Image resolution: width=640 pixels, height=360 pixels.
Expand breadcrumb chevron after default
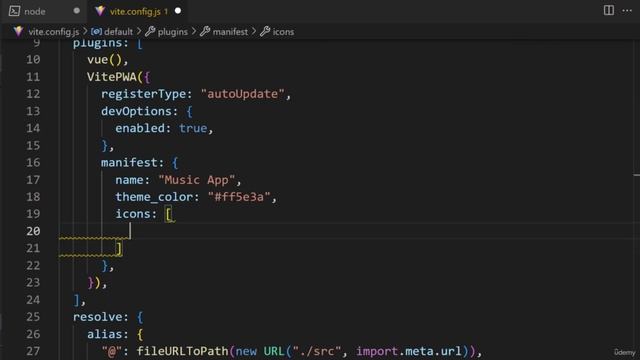click(x=139, y=31)
